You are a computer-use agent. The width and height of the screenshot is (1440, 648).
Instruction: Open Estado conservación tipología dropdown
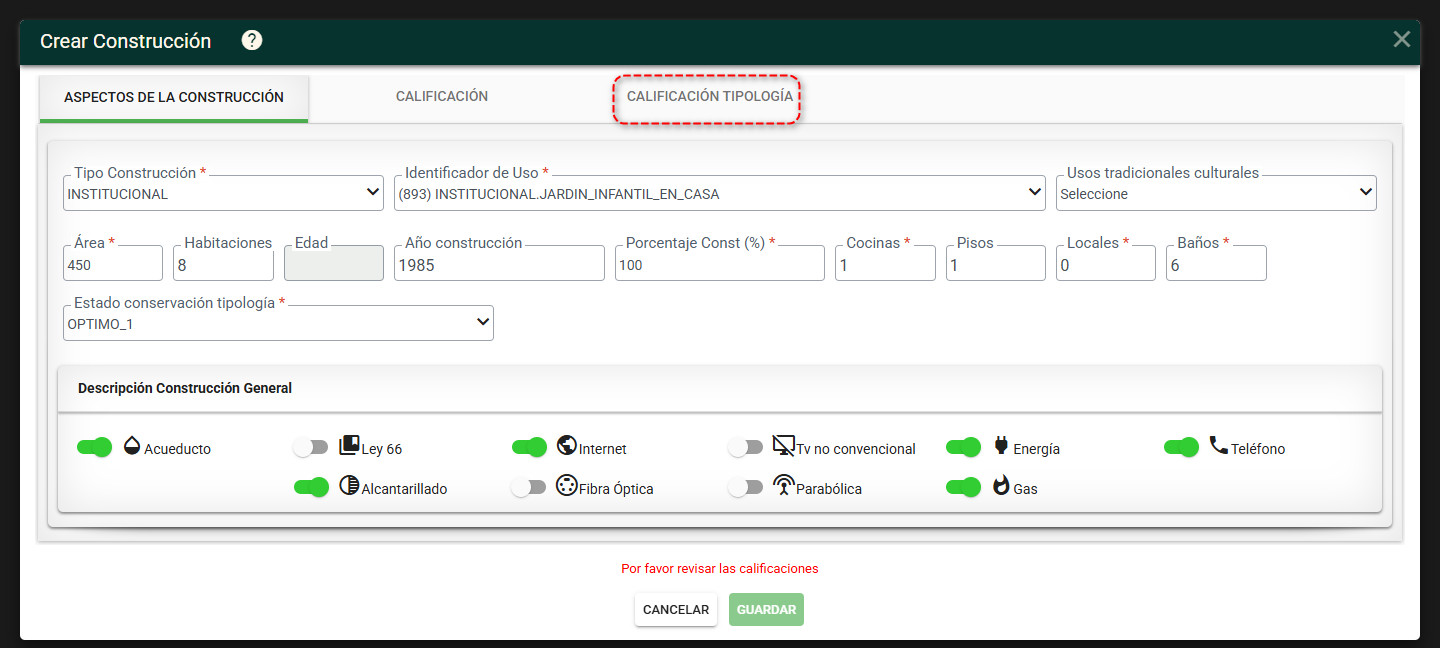pyautogui.click(x=279, y=323)
